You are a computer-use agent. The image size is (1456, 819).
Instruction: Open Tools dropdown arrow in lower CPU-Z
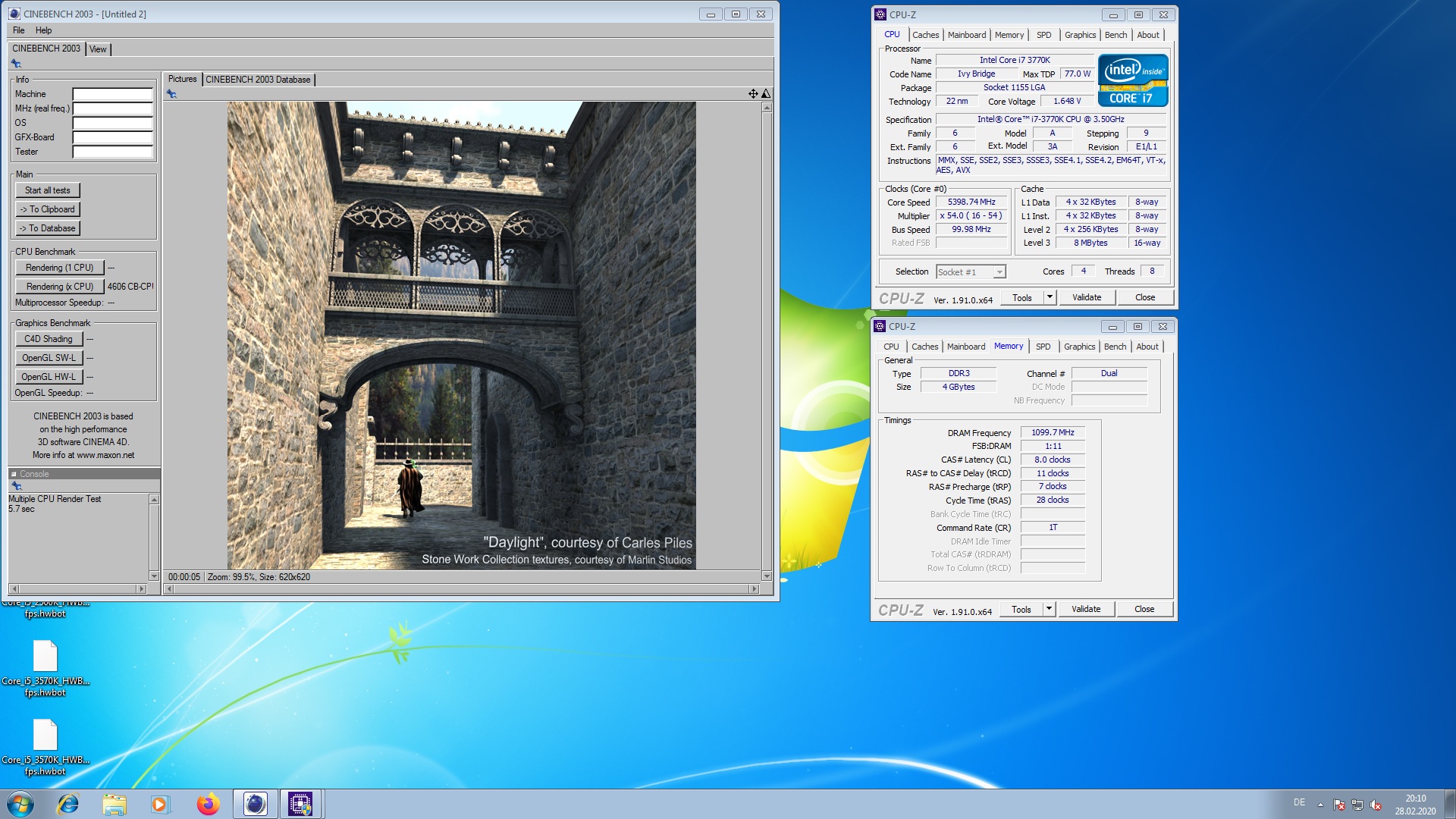[x=1049, y=609]
